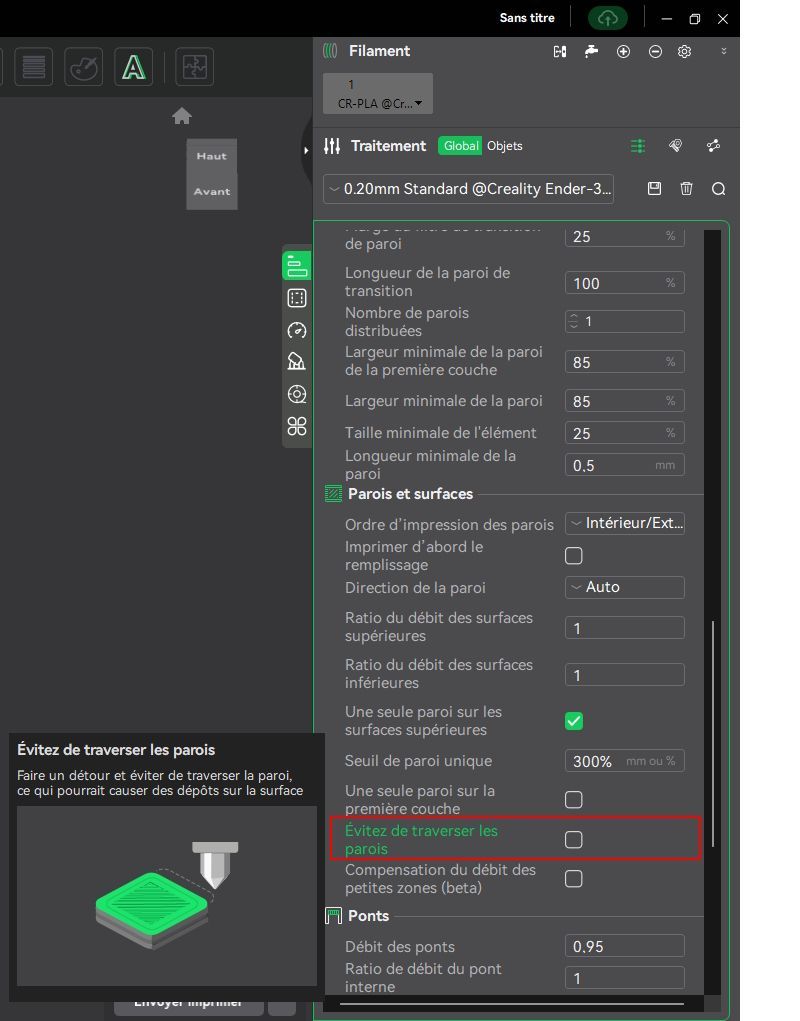Open the support settings side tab

point(297,361)
